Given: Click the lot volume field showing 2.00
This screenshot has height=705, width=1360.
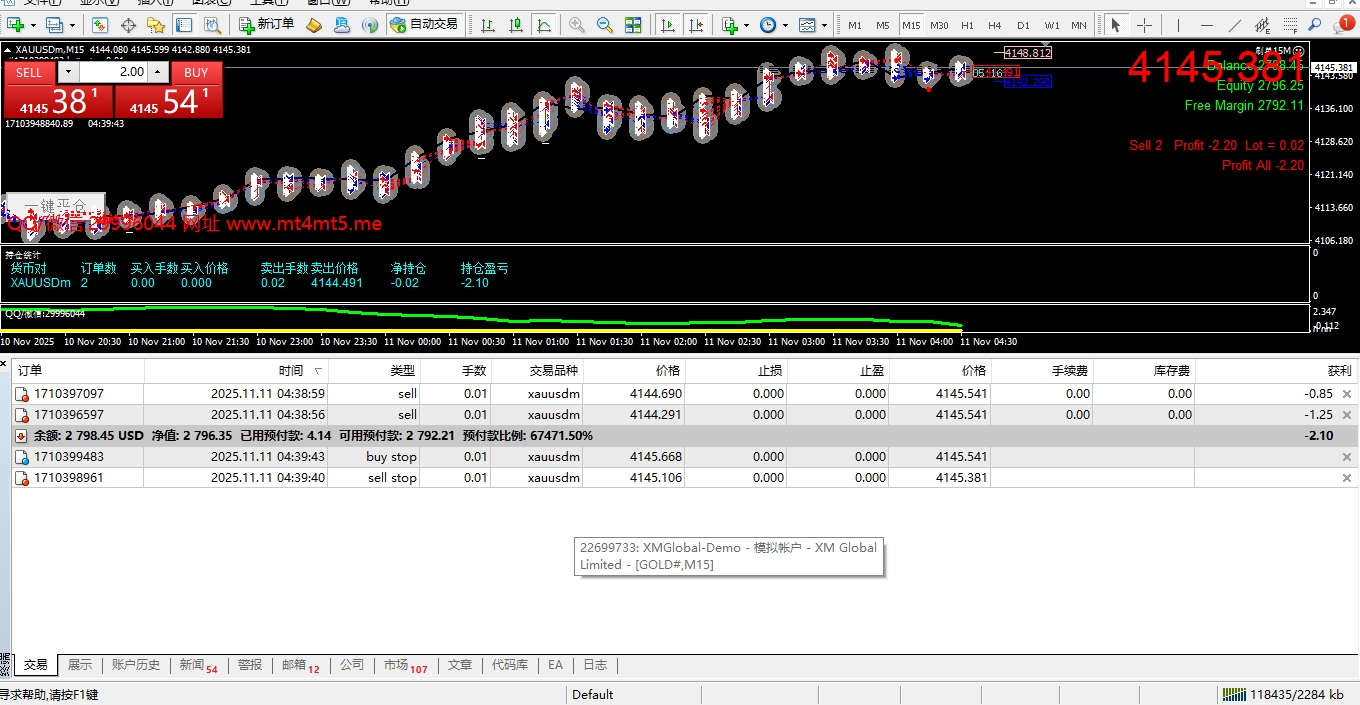Looking at the screenshot, I should coord(112,72).
